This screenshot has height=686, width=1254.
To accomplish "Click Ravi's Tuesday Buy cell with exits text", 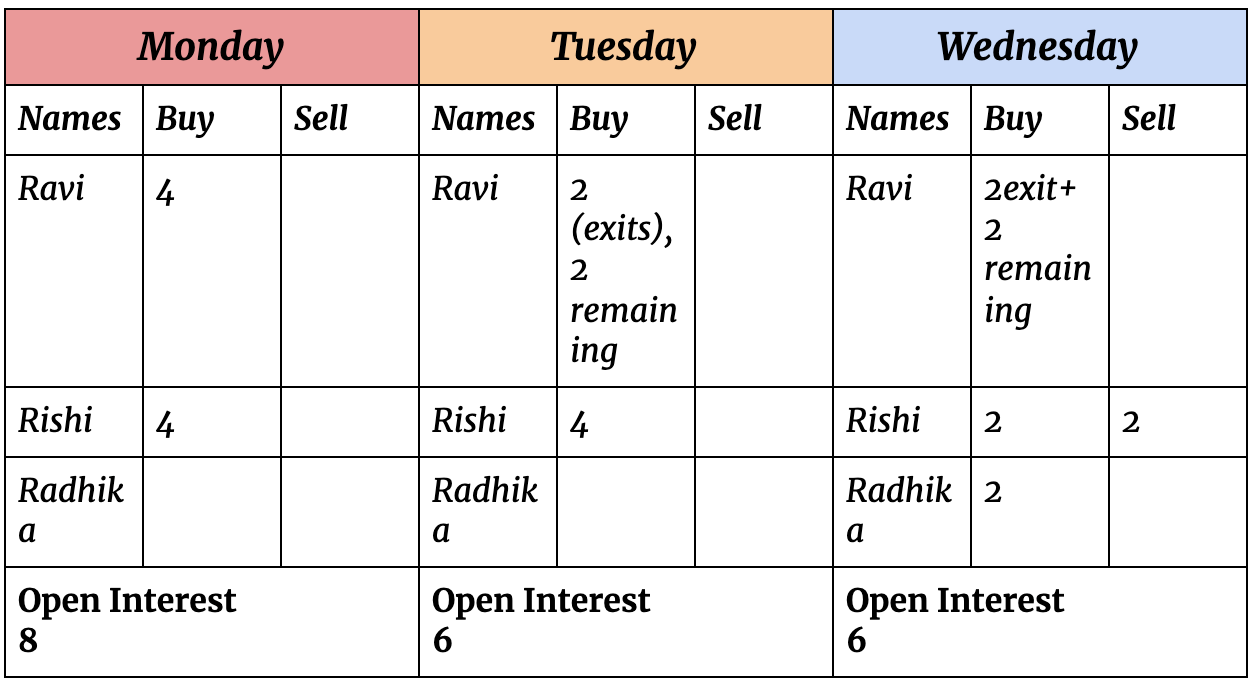I will (x=625, y=270).
